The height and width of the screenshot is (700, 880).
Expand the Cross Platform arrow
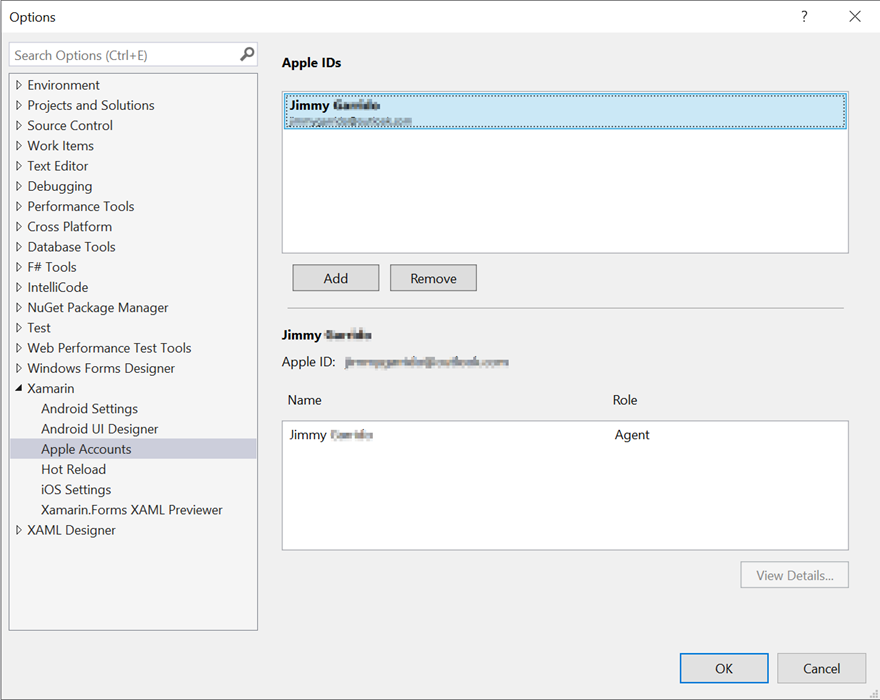[x=19, y=226]
